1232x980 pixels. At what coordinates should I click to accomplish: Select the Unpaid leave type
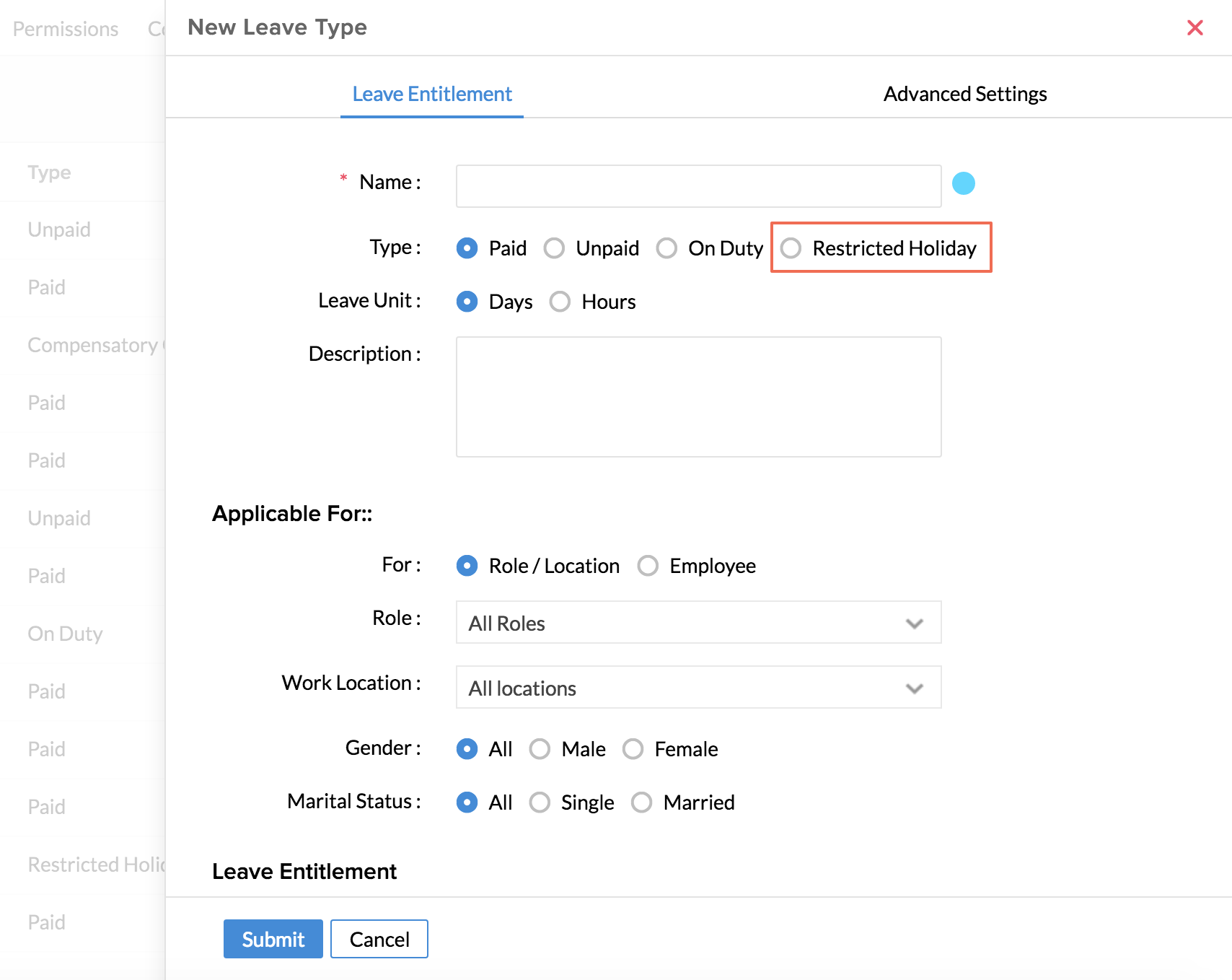click(x=554, y=248)
